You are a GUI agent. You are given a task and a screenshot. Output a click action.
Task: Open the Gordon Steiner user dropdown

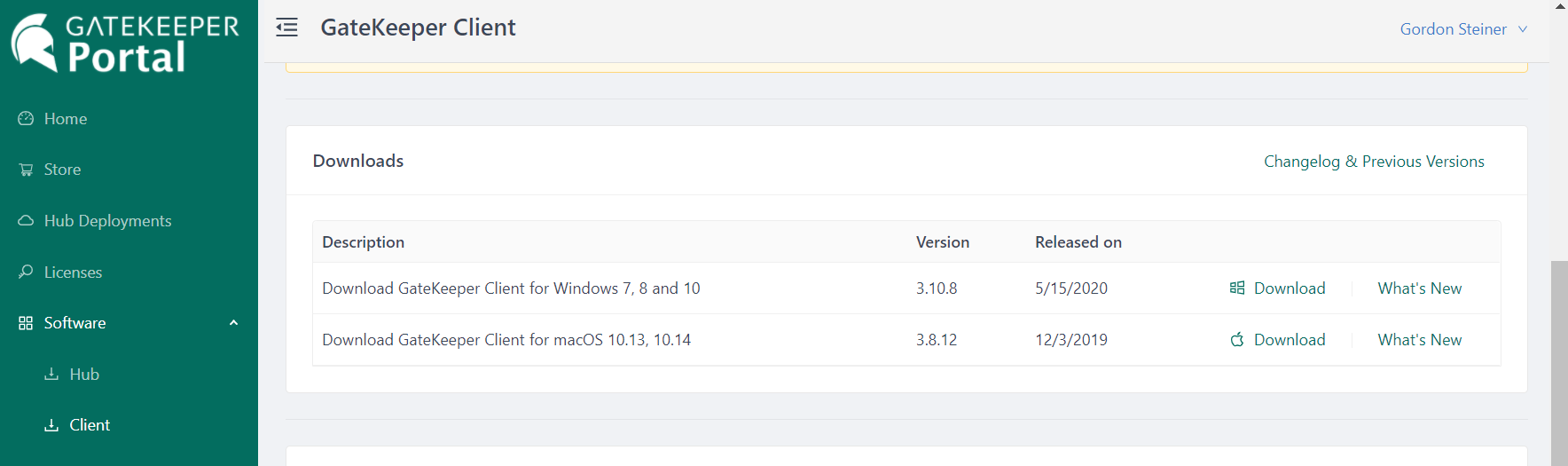(1462, 29)
